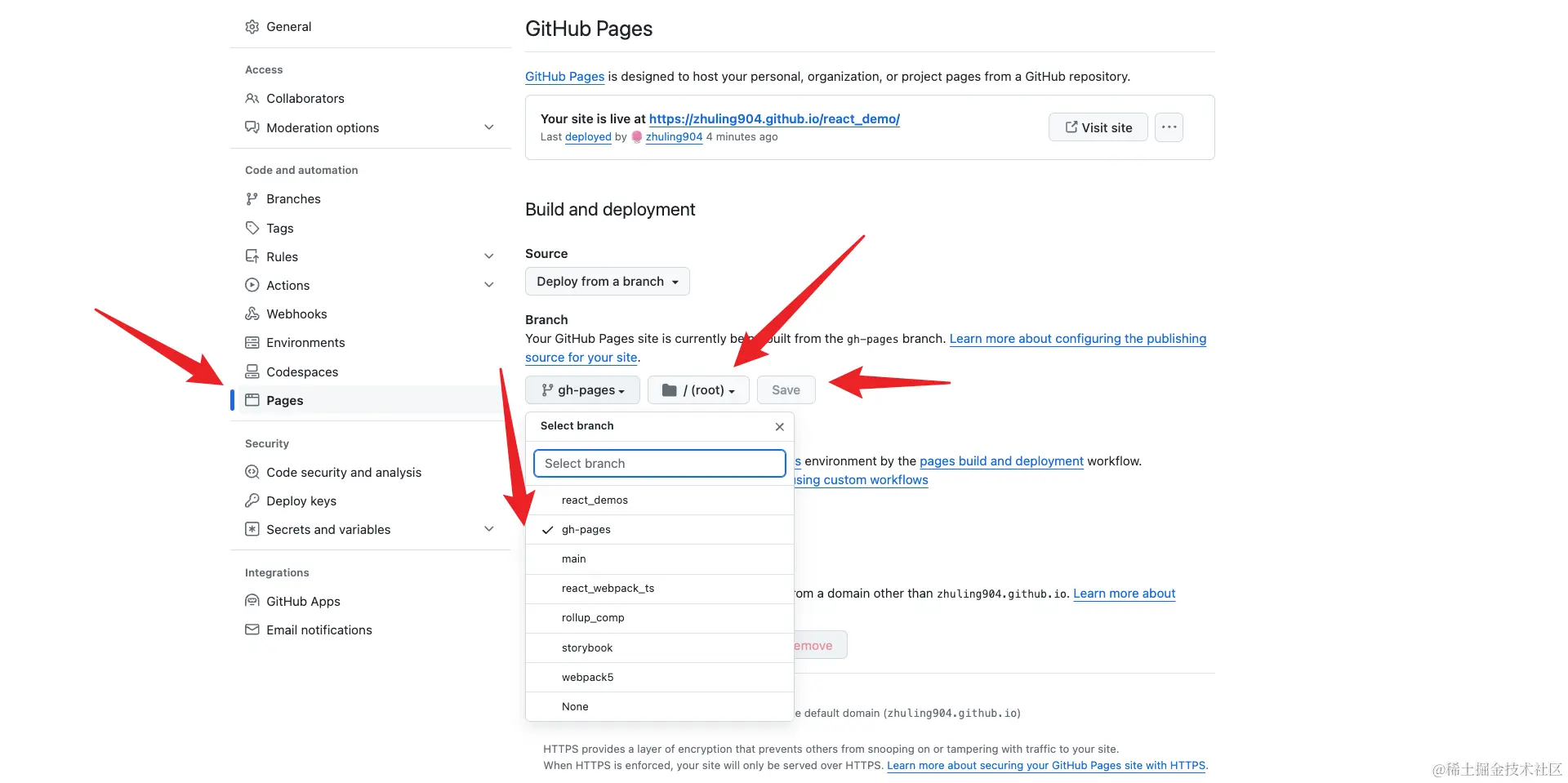Click the Email notifications envelope icon
The image size is (1568, 783).
coord(252,630)
